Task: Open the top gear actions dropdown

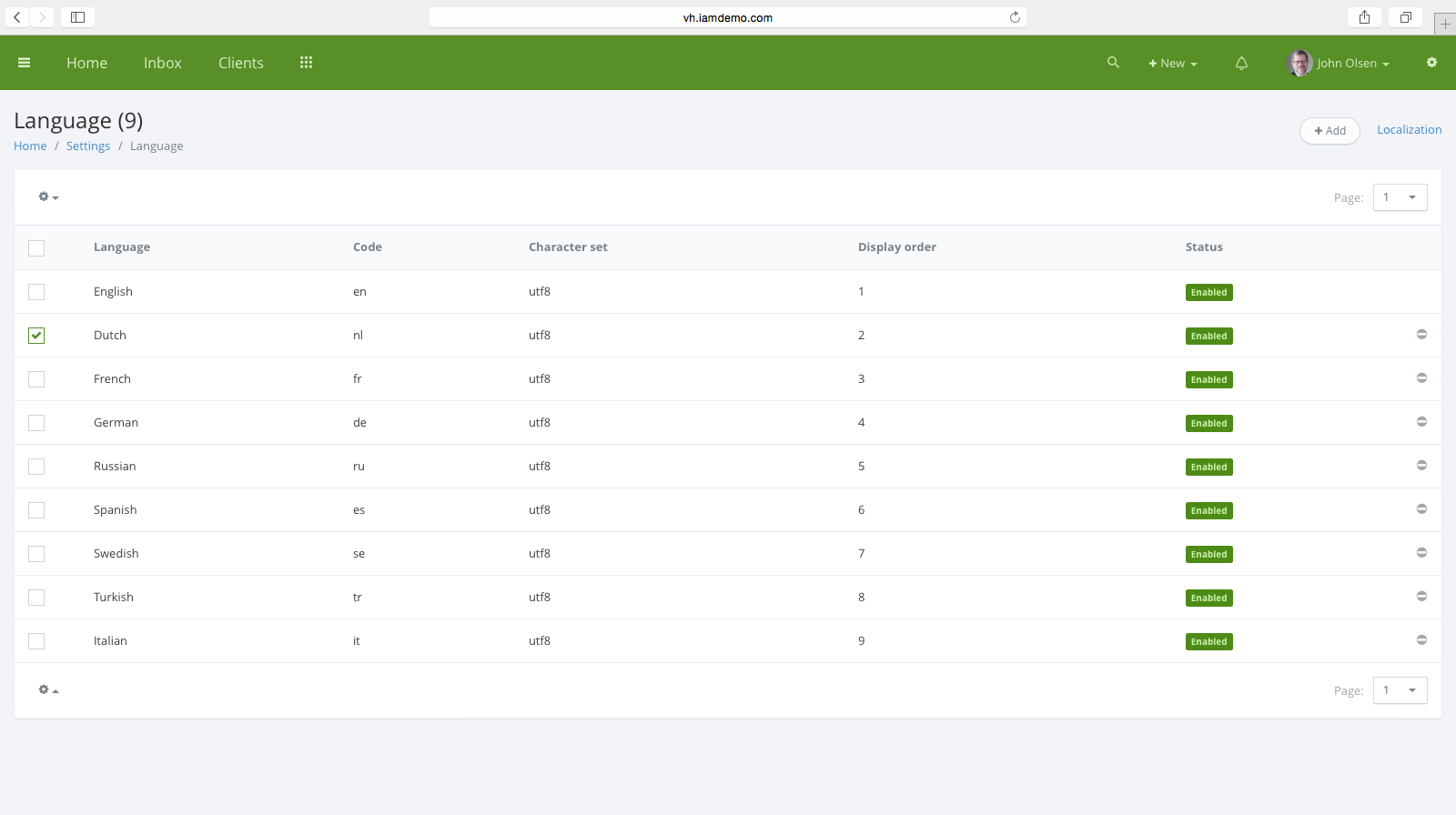Action: point(48,196)
